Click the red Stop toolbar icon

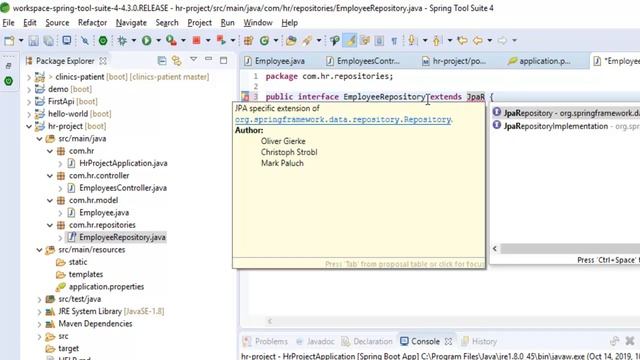pos(196,40)
